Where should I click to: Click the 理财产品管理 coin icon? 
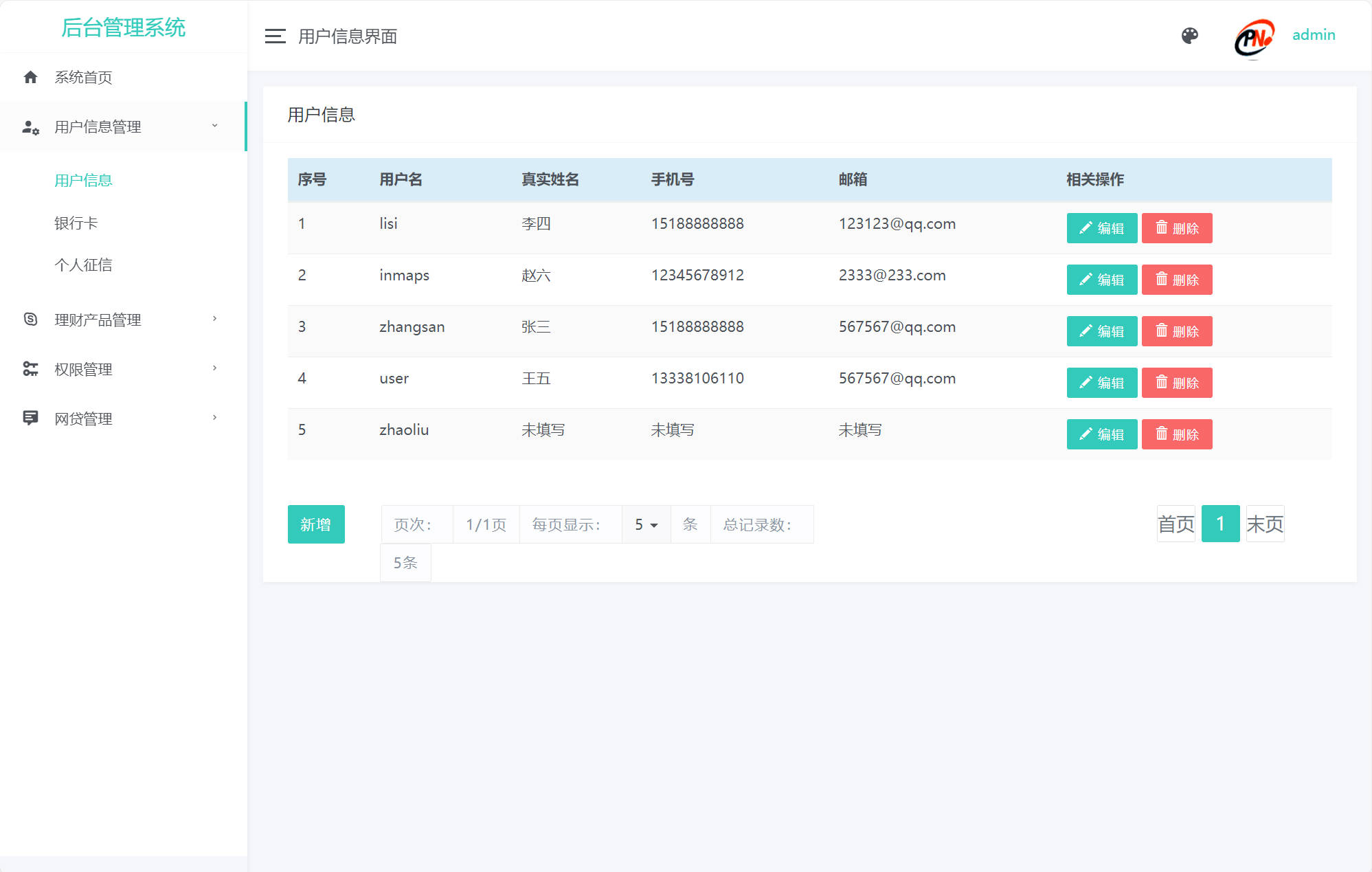(x=31, y=319)
